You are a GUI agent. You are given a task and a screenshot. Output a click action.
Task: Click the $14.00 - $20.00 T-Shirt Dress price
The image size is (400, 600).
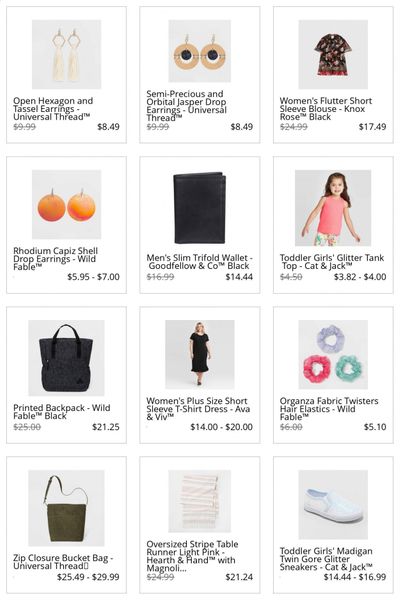tap(221, 427)
